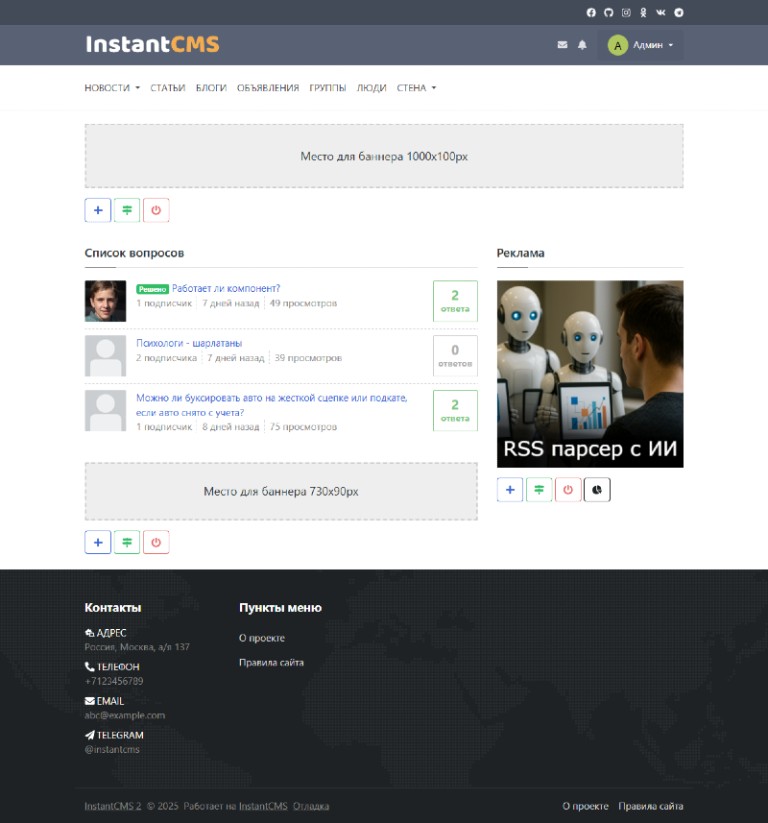
Task: Toggle the red power button under the RSS ad
Action: (568, 490)
